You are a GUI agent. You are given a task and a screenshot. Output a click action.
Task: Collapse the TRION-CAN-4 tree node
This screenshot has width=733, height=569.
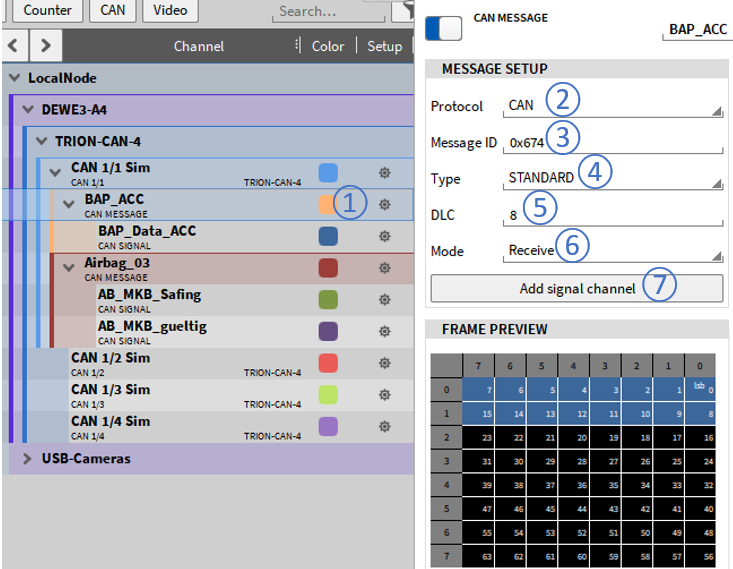coord(41,141)
